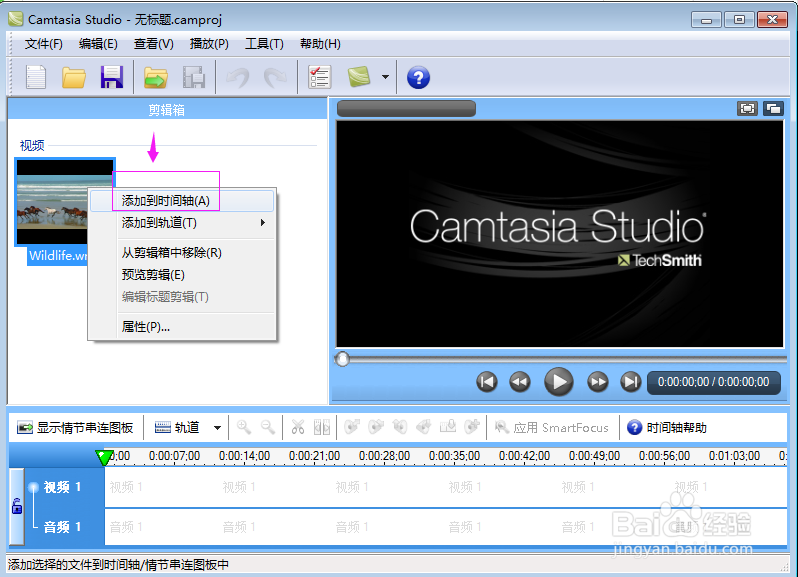Click the Import Media folder arrow icon
The height and width of the screenshot is (577, 798).
(156, 77)
